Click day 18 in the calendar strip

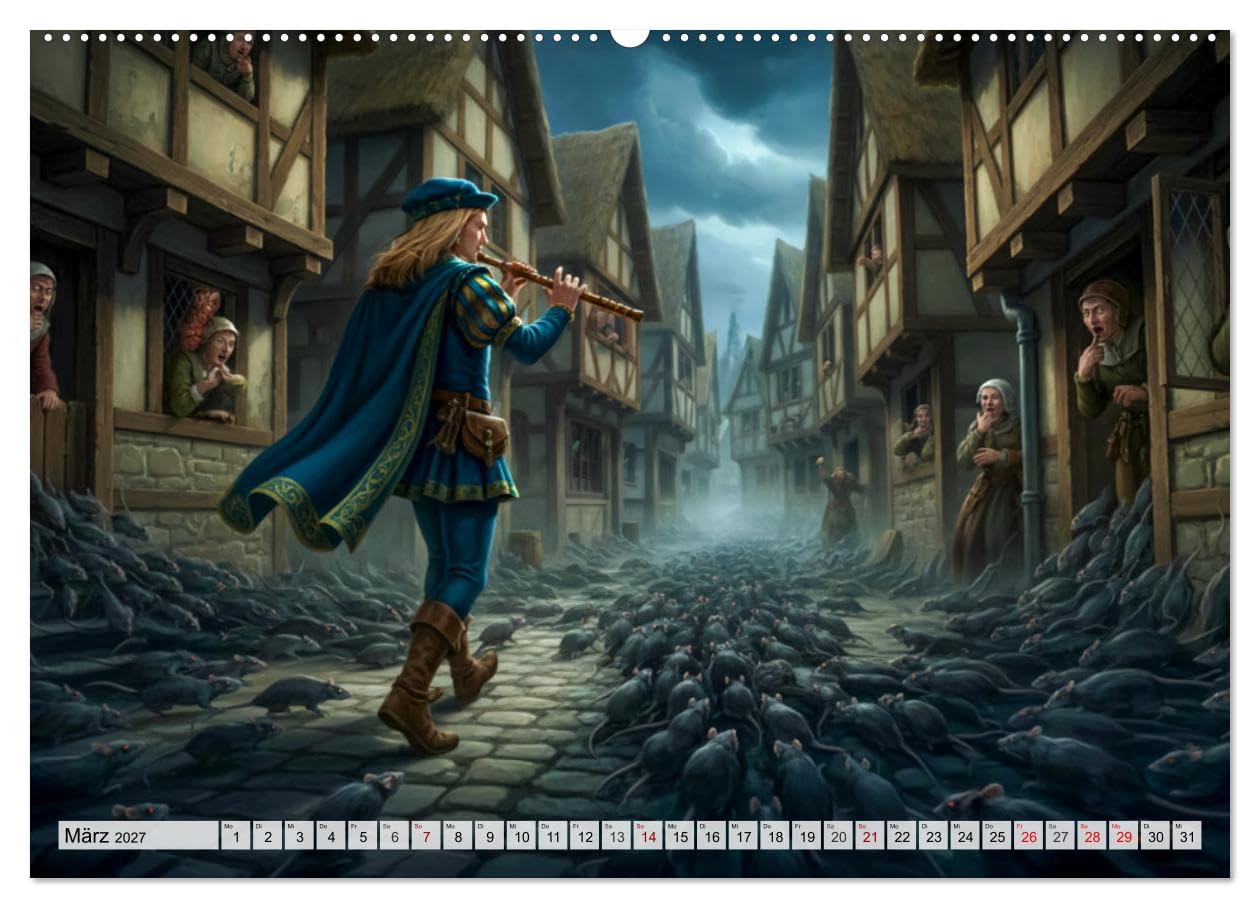point(774,836)
